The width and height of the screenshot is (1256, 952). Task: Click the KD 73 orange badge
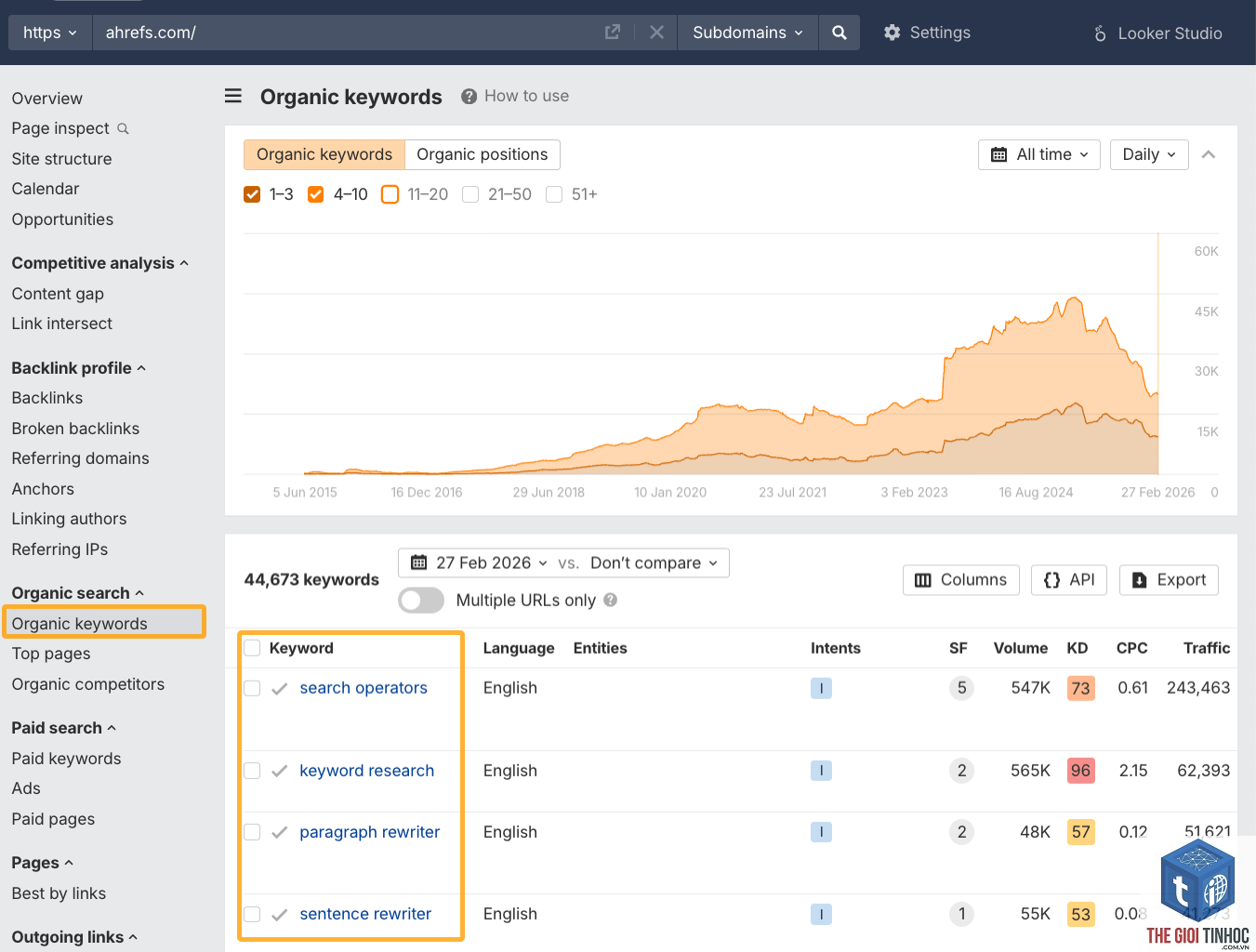tap(1080, 688)
